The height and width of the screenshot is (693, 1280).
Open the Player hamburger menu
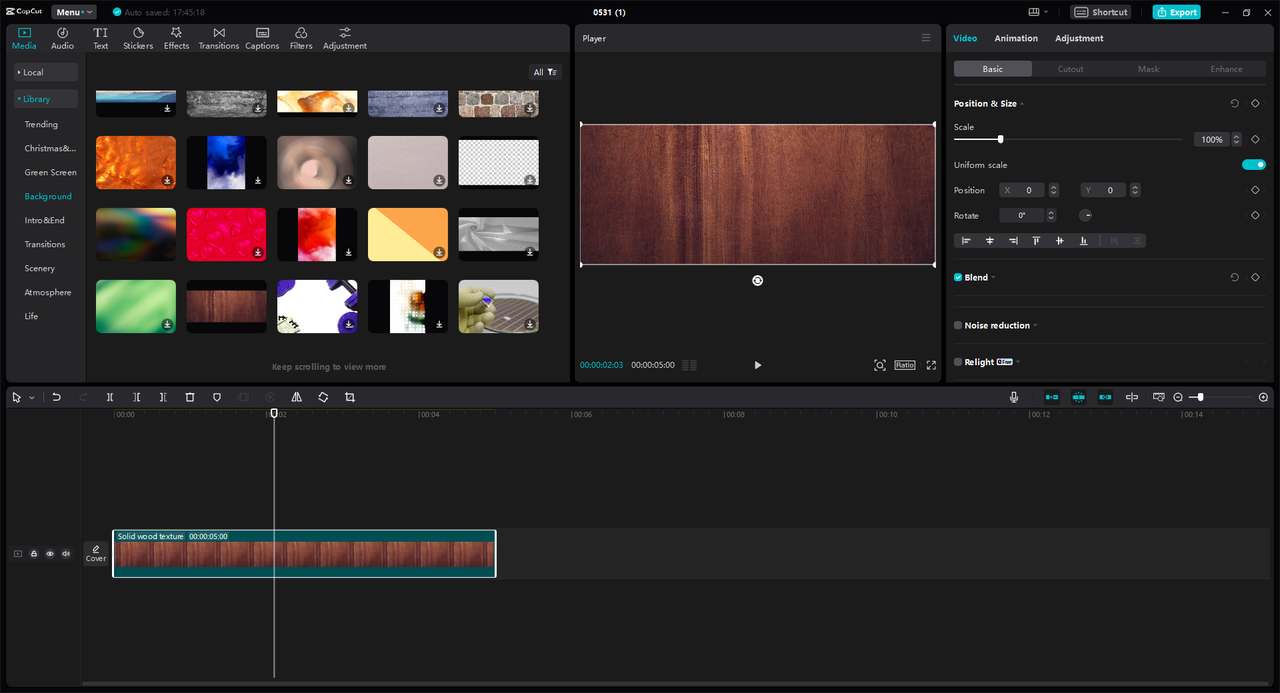click(926, 38)
